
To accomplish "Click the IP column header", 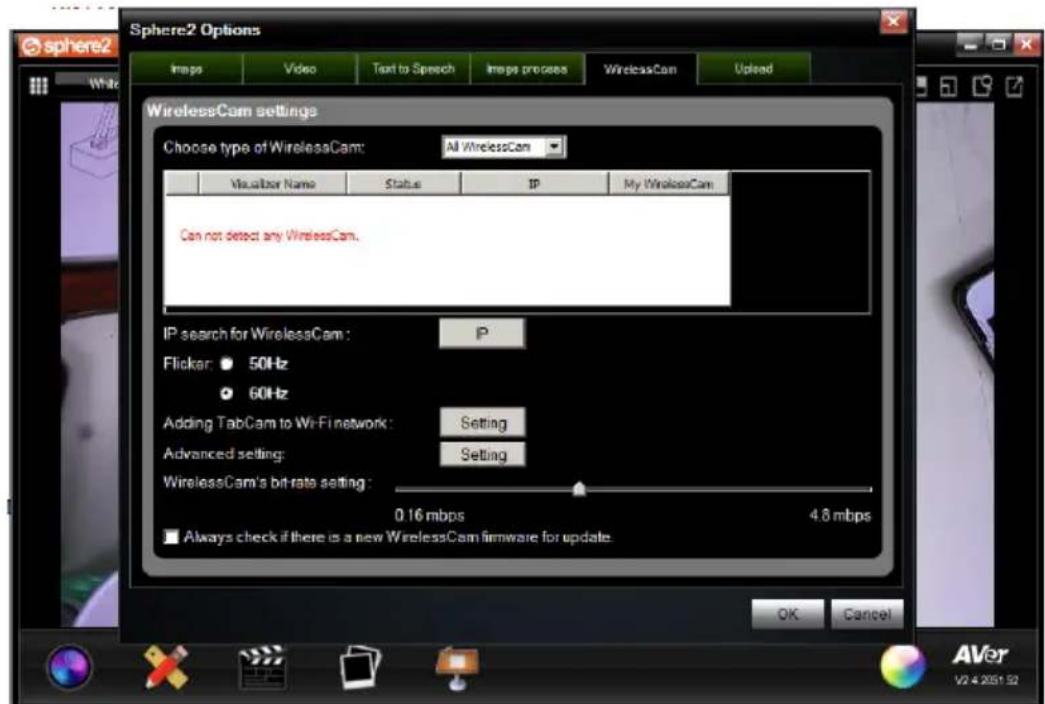I will pyautogui.click(x=534, y=183).
